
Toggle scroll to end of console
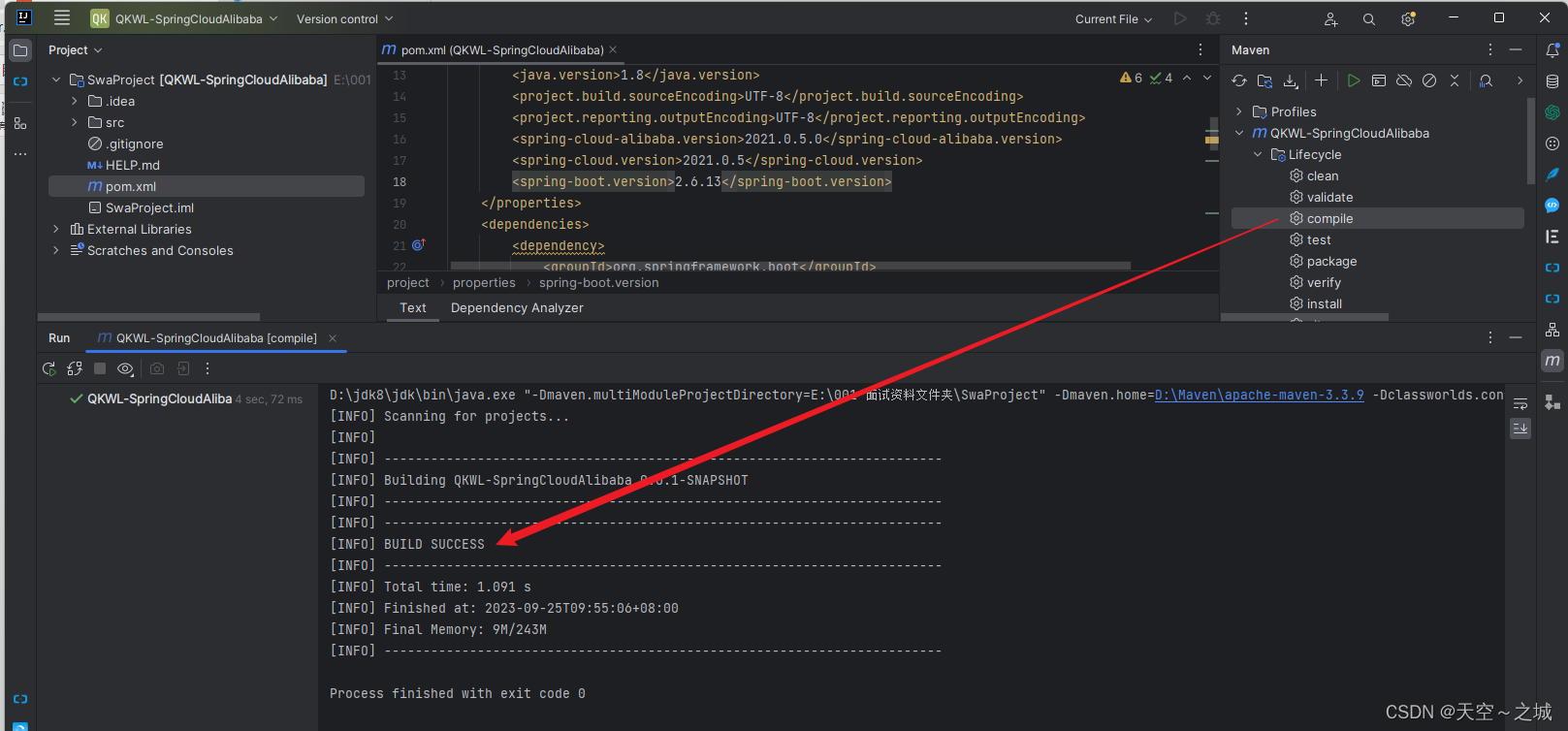(1520, 429)
